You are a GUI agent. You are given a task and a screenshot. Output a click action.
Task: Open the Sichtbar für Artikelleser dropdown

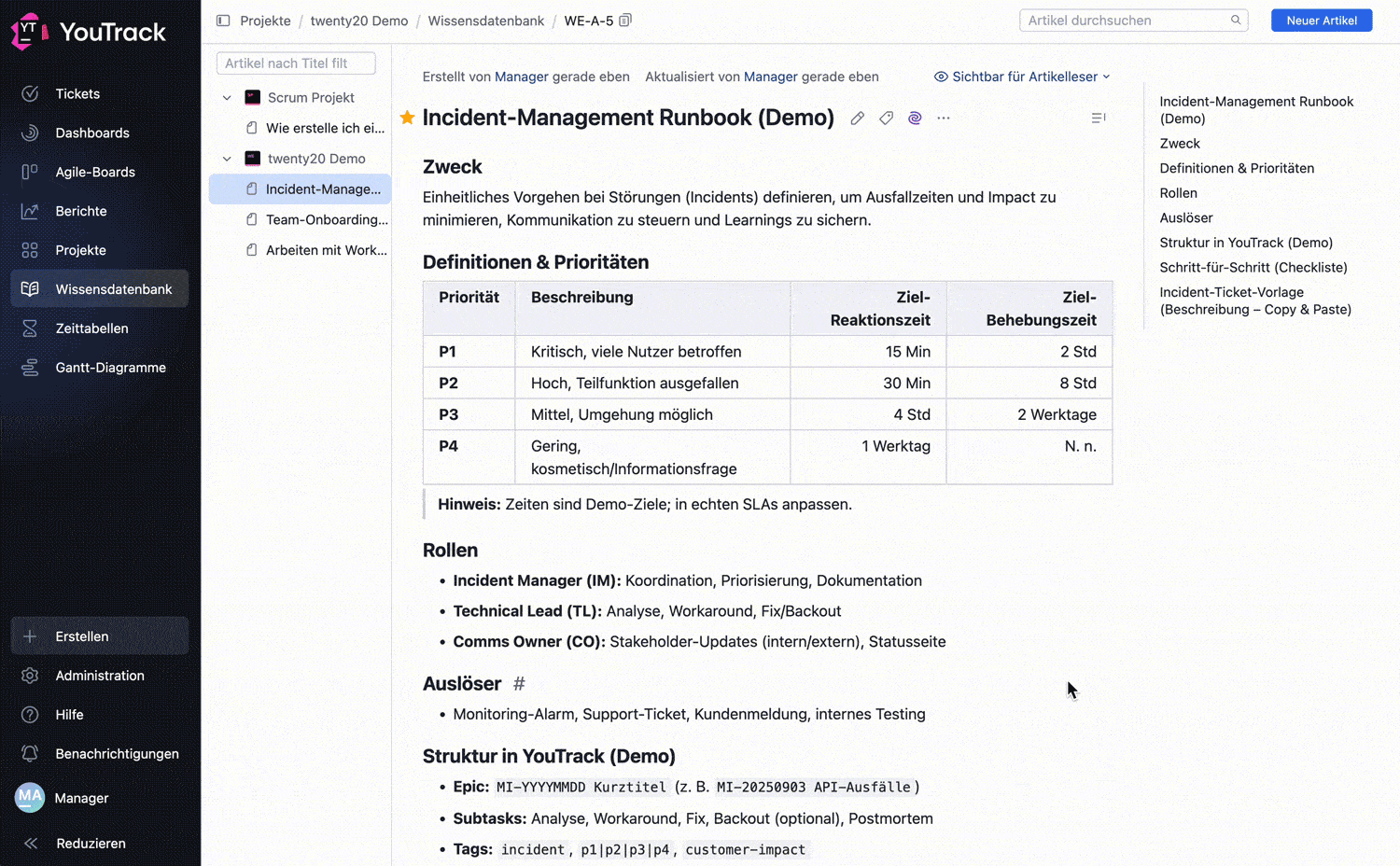(x=1023, y=77)
